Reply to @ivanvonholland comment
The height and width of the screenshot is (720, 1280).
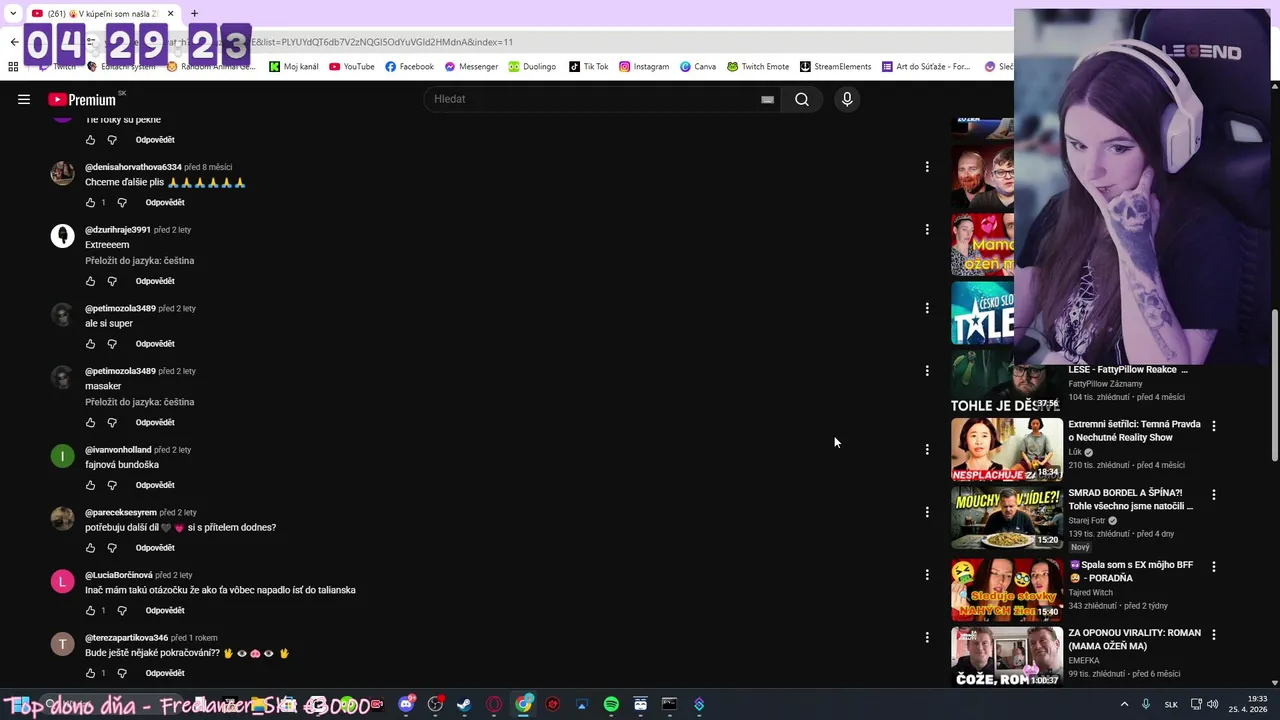pos(155,485)
